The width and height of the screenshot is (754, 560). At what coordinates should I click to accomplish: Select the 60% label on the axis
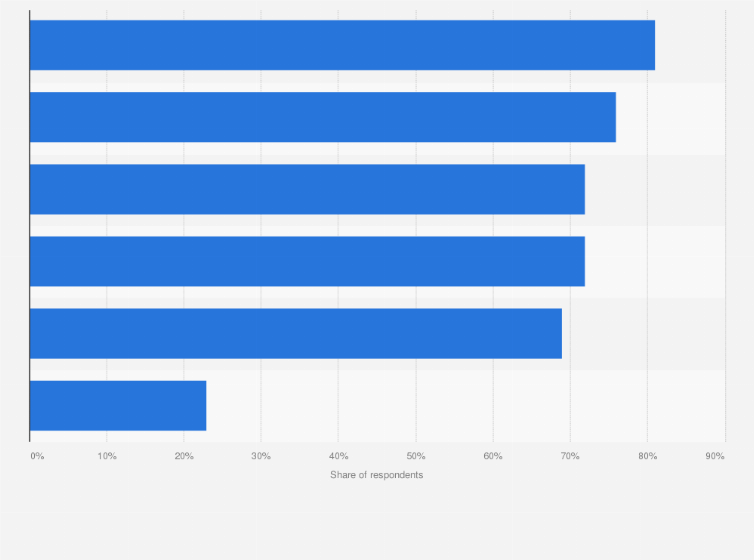coord(493,456)
